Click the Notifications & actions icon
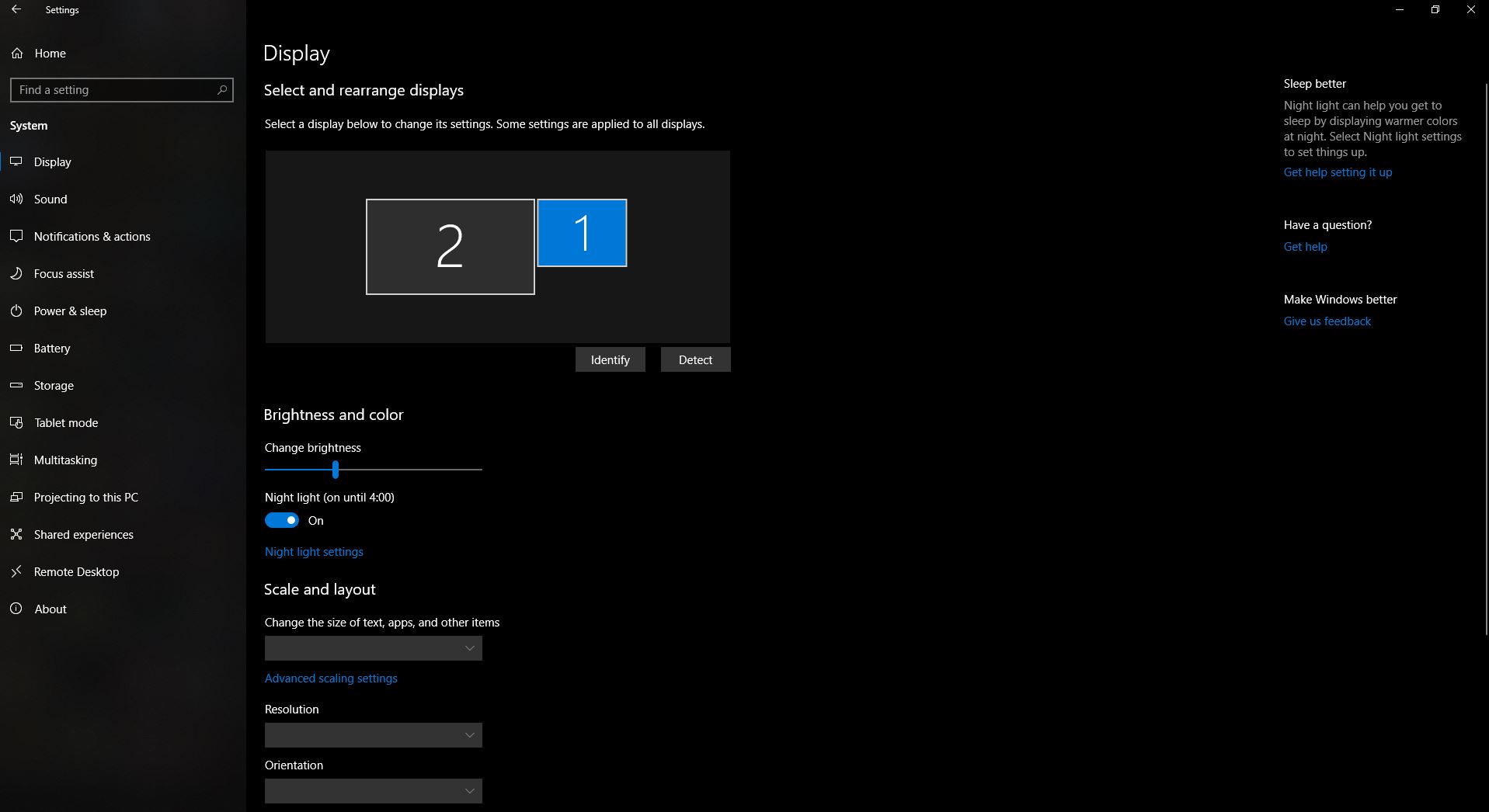The image size is (1489, 812). coord(16,236)
